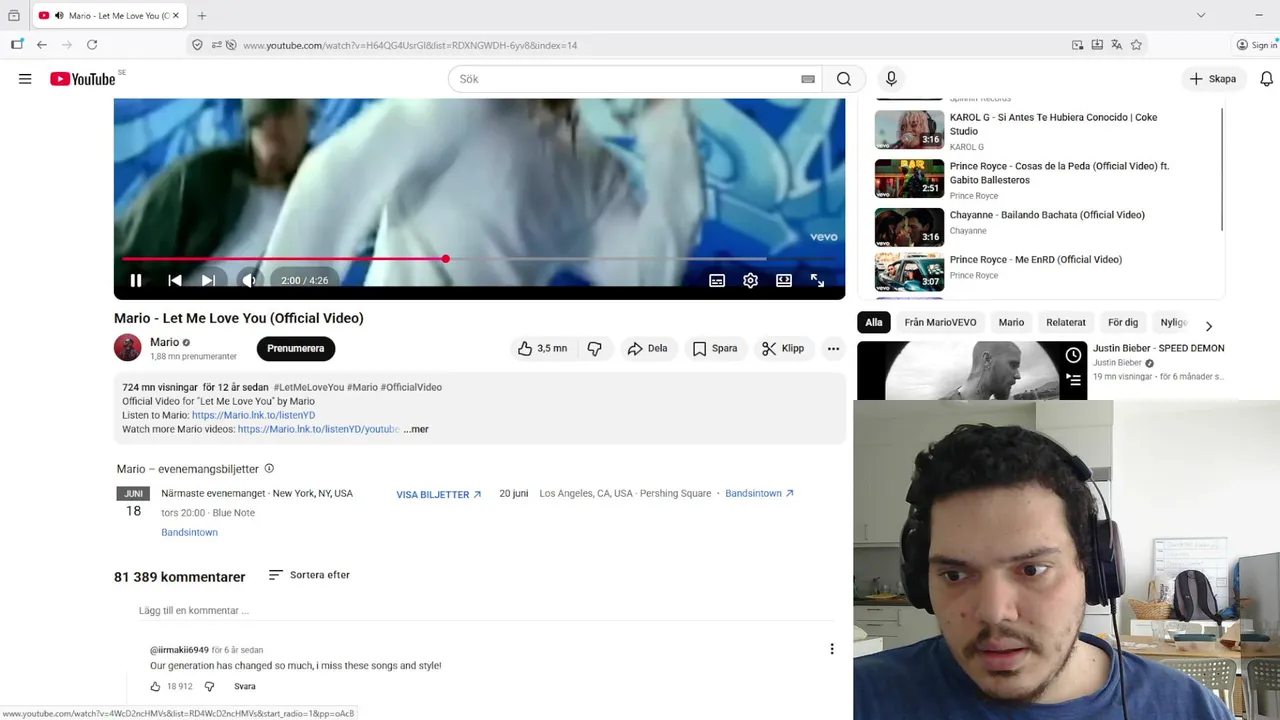Click the browser address bar URL
1280x720 pixels.
410,45
